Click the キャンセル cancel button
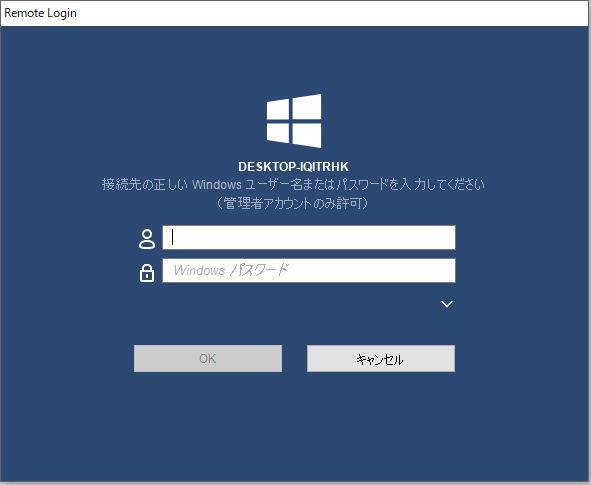The height and width of the screenshot is (485, 591). point(381,358)
